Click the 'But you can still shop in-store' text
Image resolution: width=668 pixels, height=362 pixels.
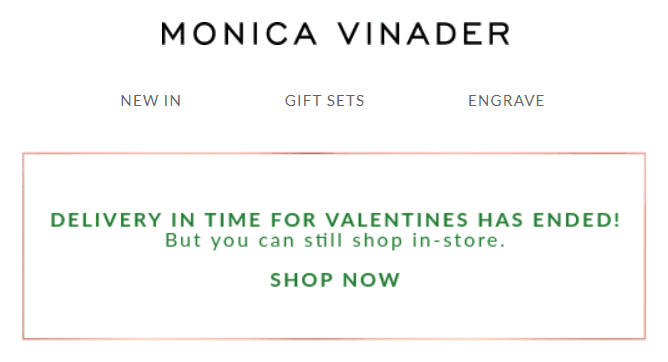coord(335,240)
